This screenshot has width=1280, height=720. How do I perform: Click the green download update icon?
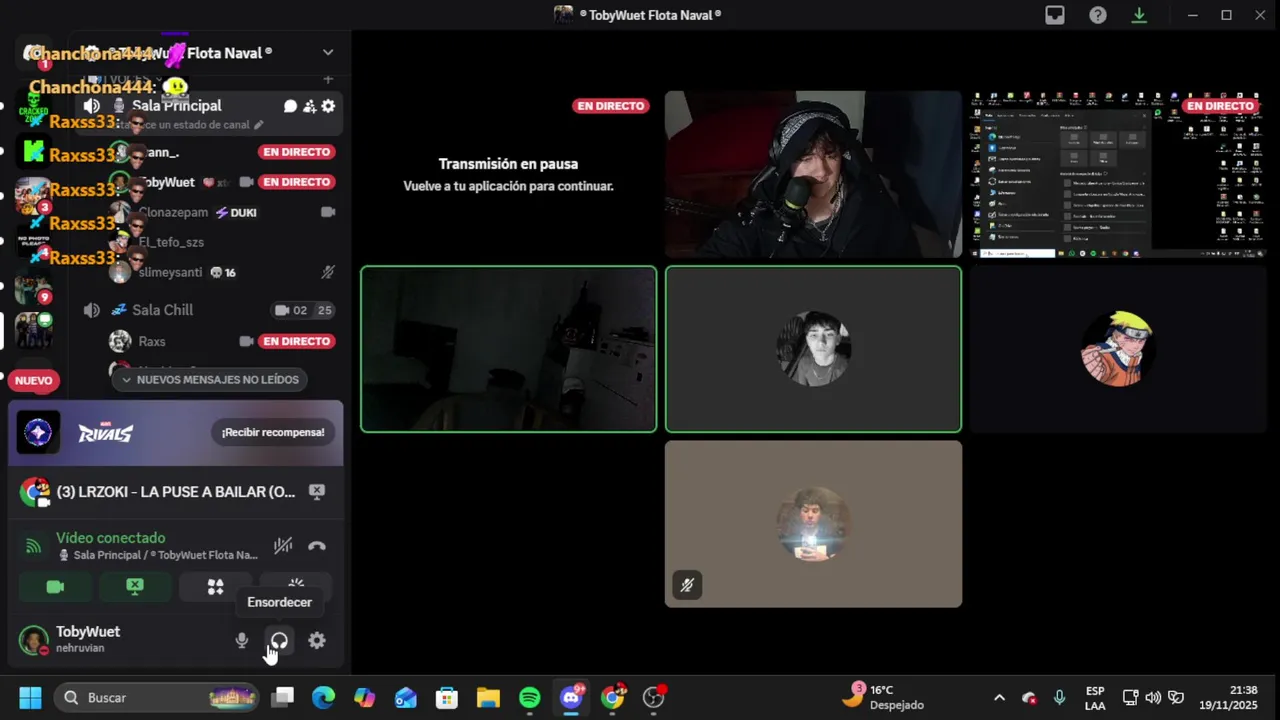coord(1139,15)
